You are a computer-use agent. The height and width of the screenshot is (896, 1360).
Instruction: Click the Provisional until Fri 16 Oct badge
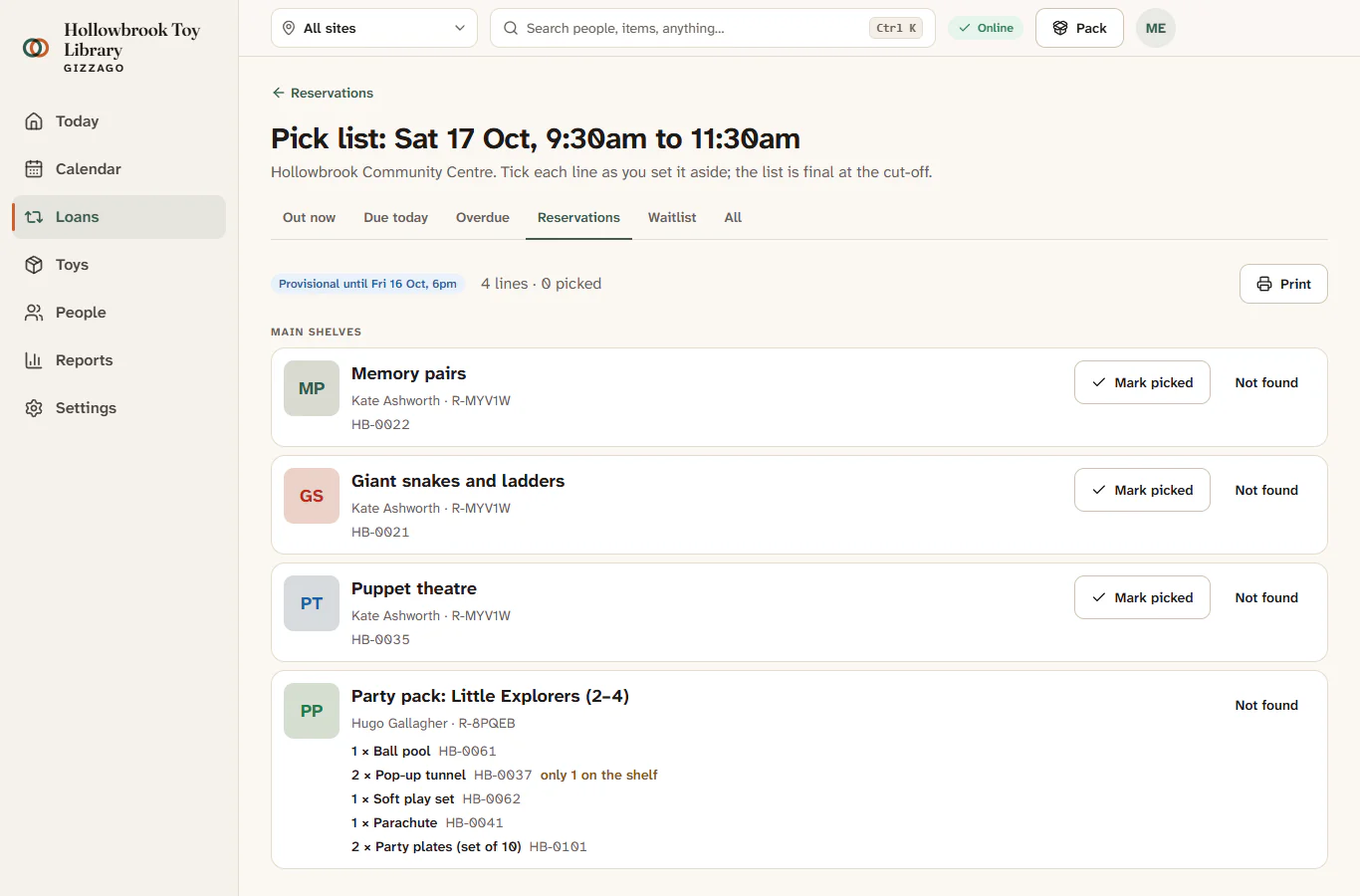tap(367, 284)
